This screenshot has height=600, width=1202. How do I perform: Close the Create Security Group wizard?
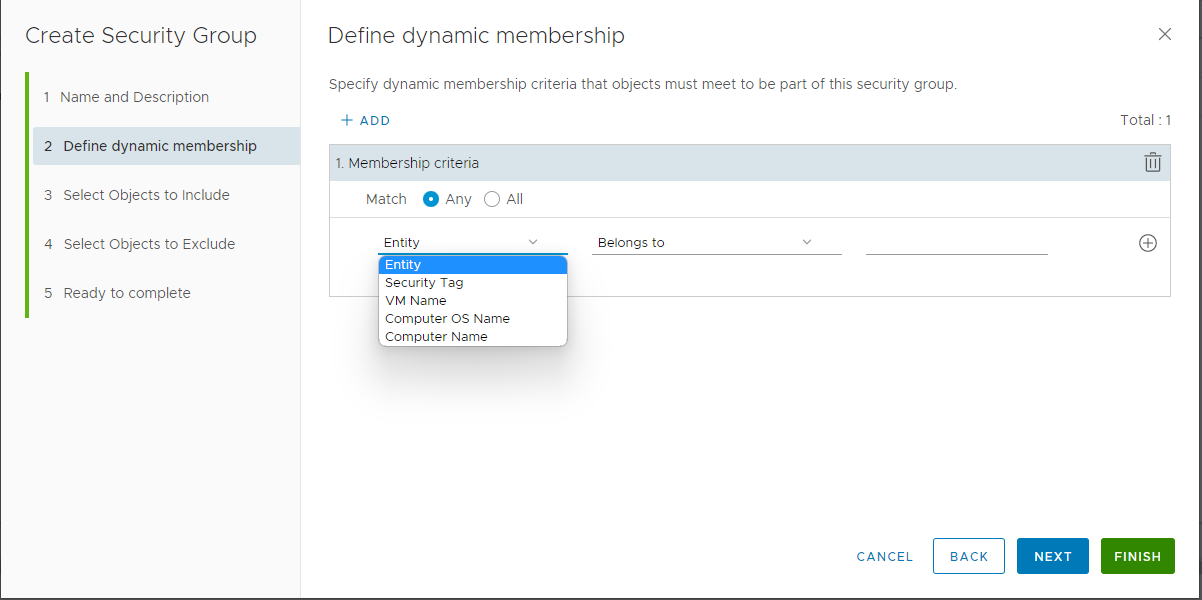[1164, 33]
